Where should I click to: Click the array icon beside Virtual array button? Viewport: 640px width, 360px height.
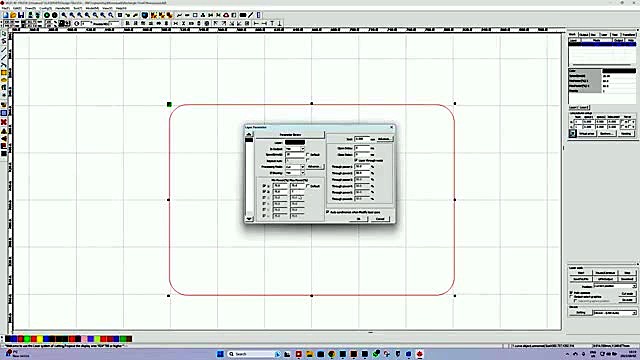[x=572, y=133]
